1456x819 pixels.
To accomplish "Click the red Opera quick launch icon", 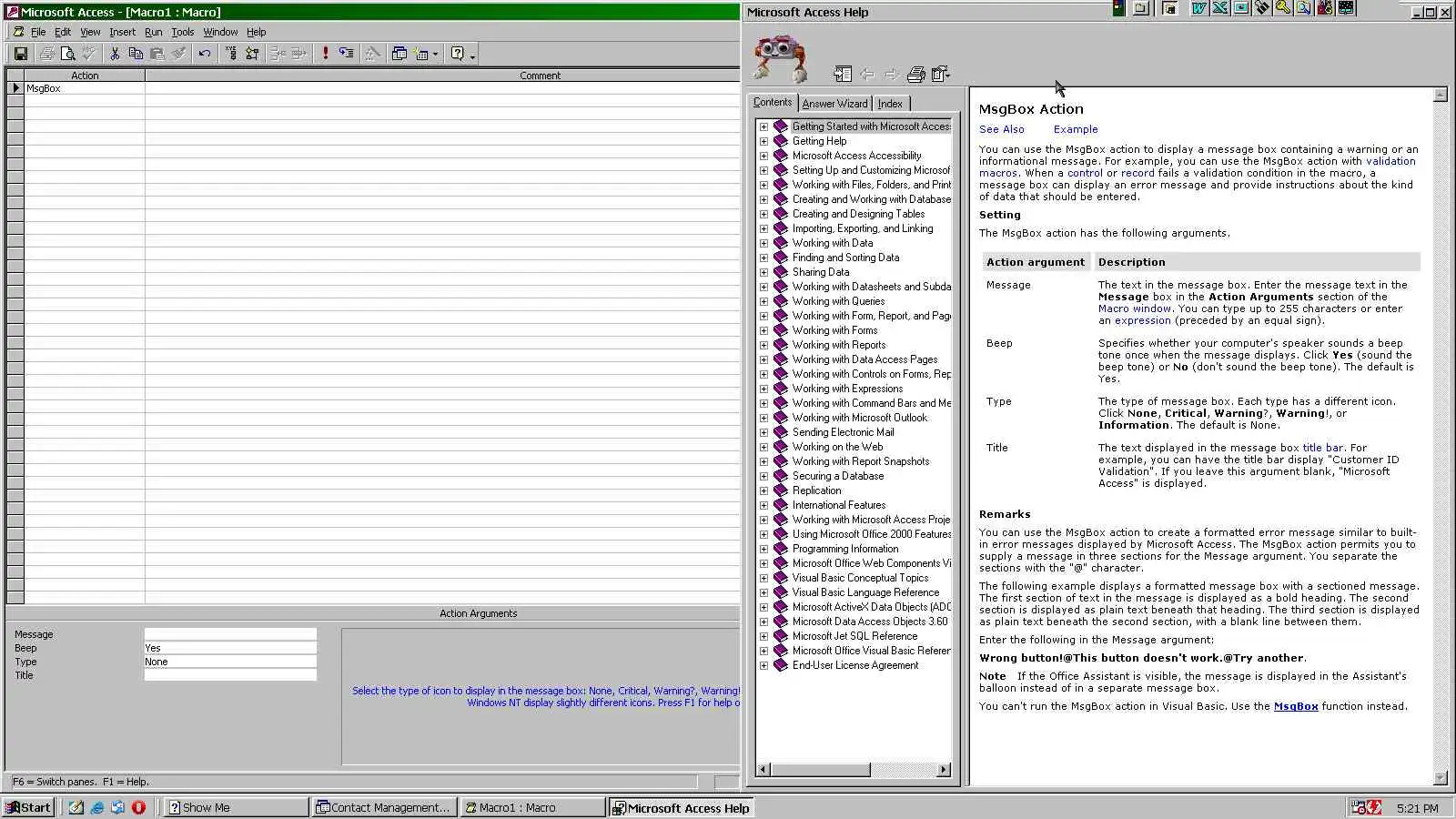I will pyautogui.click(x=138, y=807).
